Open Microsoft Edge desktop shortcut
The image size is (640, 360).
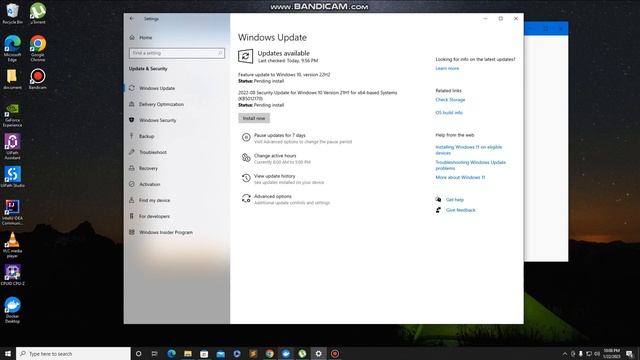[x=12, y=48]
